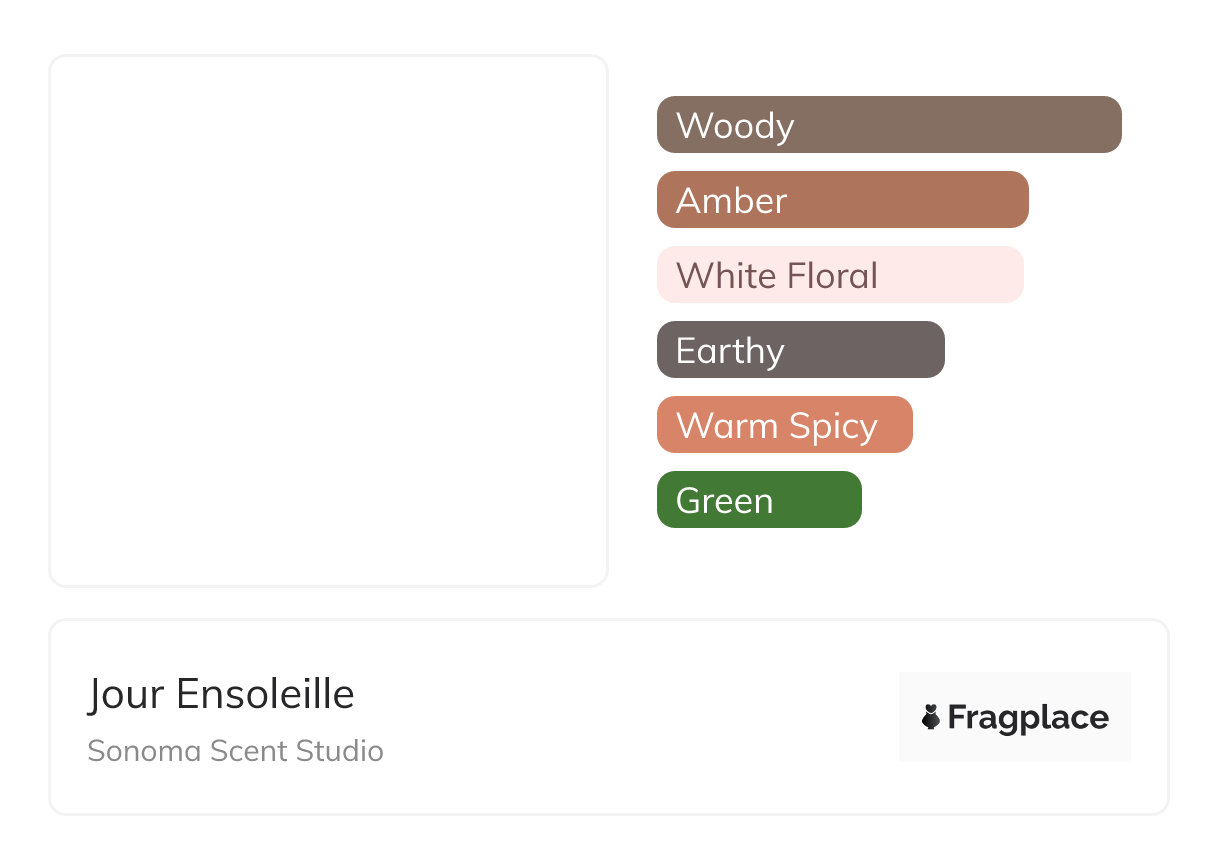This screenshot has height=864, width=1218.
Task: Open the Fragplace wordmark logo
Action: click(1028, 718)
